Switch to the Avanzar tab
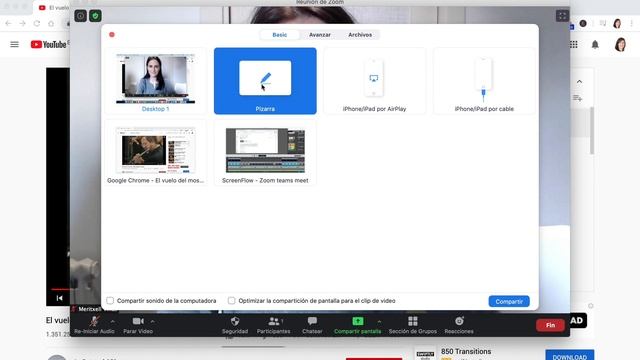640x360 pixels. [x=320, y=35]
